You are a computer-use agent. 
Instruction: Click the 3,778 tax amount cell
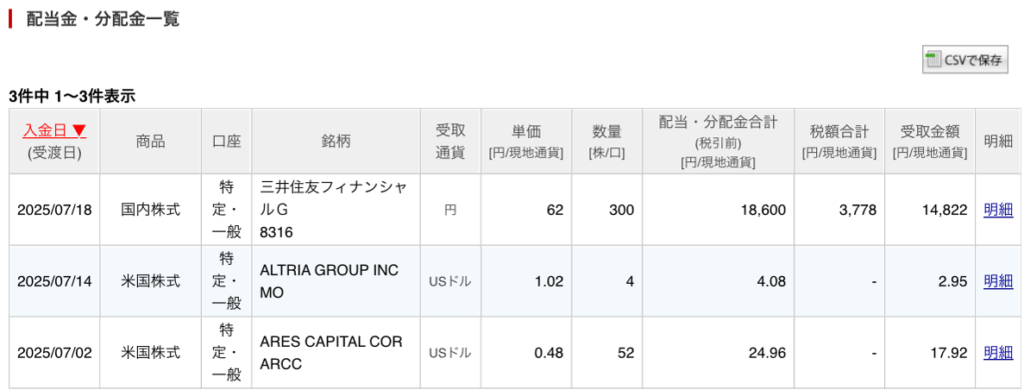(x=839, y=210)
